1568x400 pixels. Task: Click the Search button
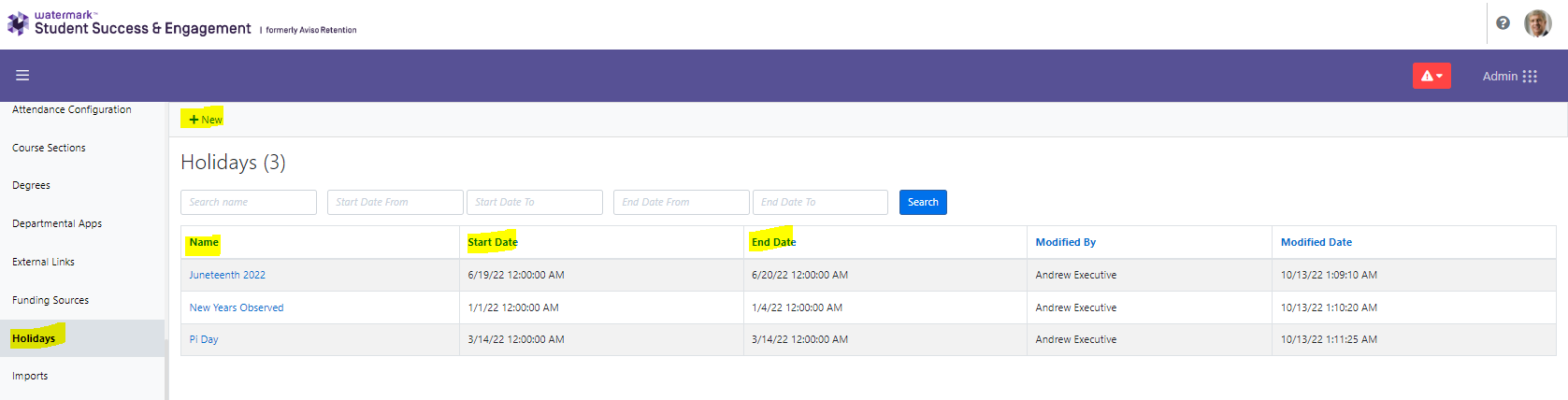923,202
